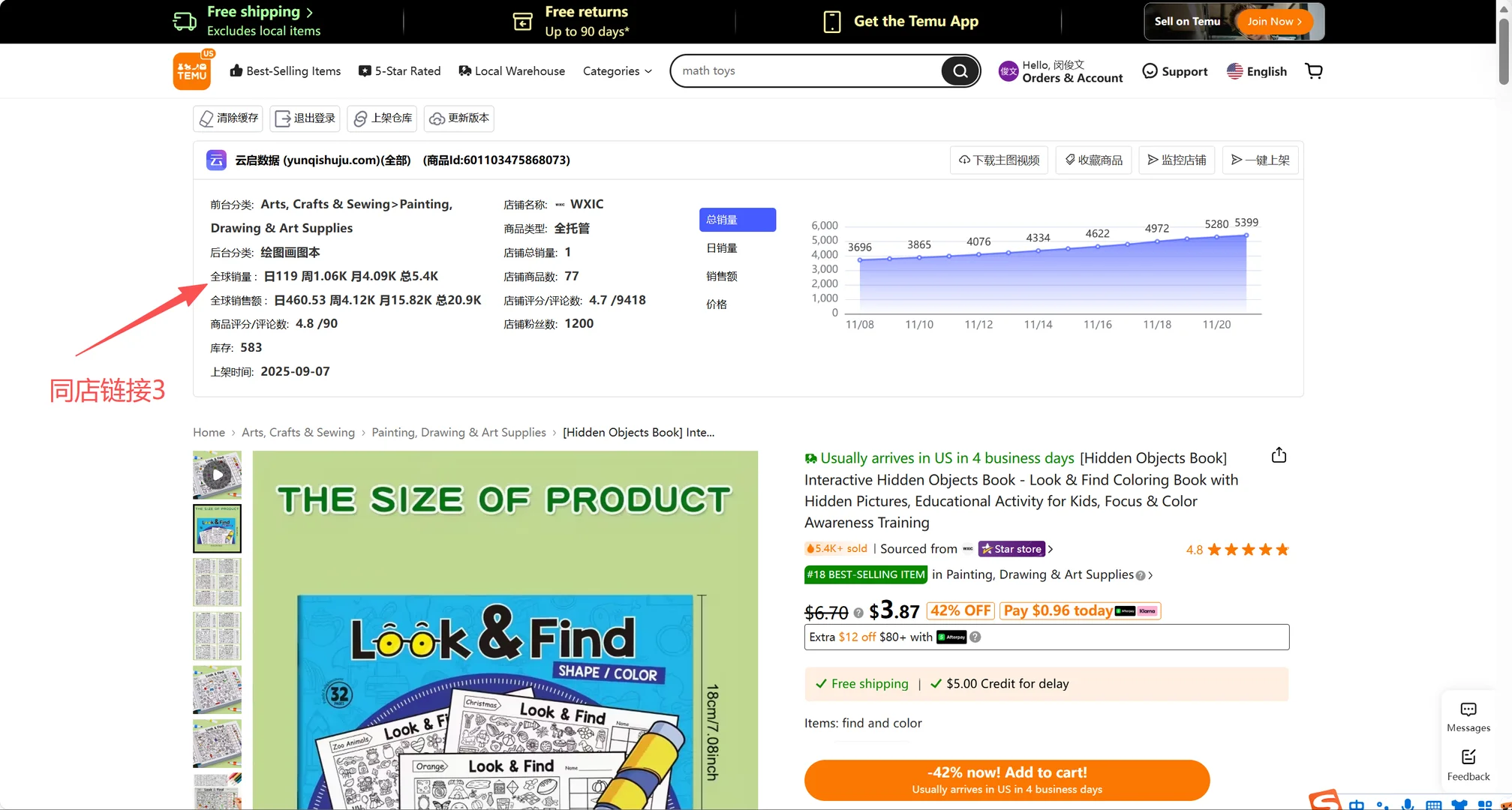Viewport: 1512px width, 810px height.
Task: Click help icon after Painting, Drawing & Art Supplies rank
Action: coord(1141,575)
